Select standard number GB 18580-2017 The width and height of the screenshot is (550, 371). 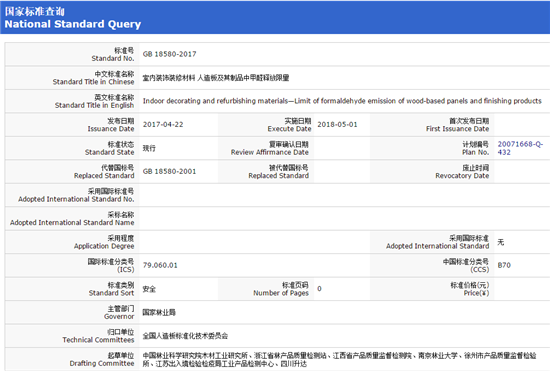(x=169, y=54)
